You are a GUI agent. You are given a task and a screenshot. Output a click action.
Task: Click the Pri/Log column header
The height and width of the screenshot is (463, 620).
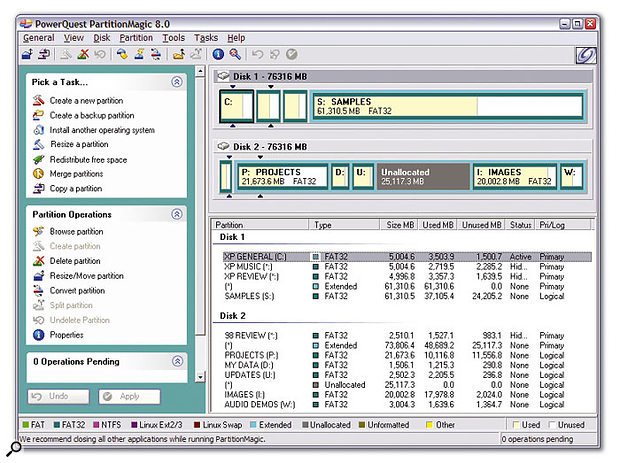pos(564,225)
